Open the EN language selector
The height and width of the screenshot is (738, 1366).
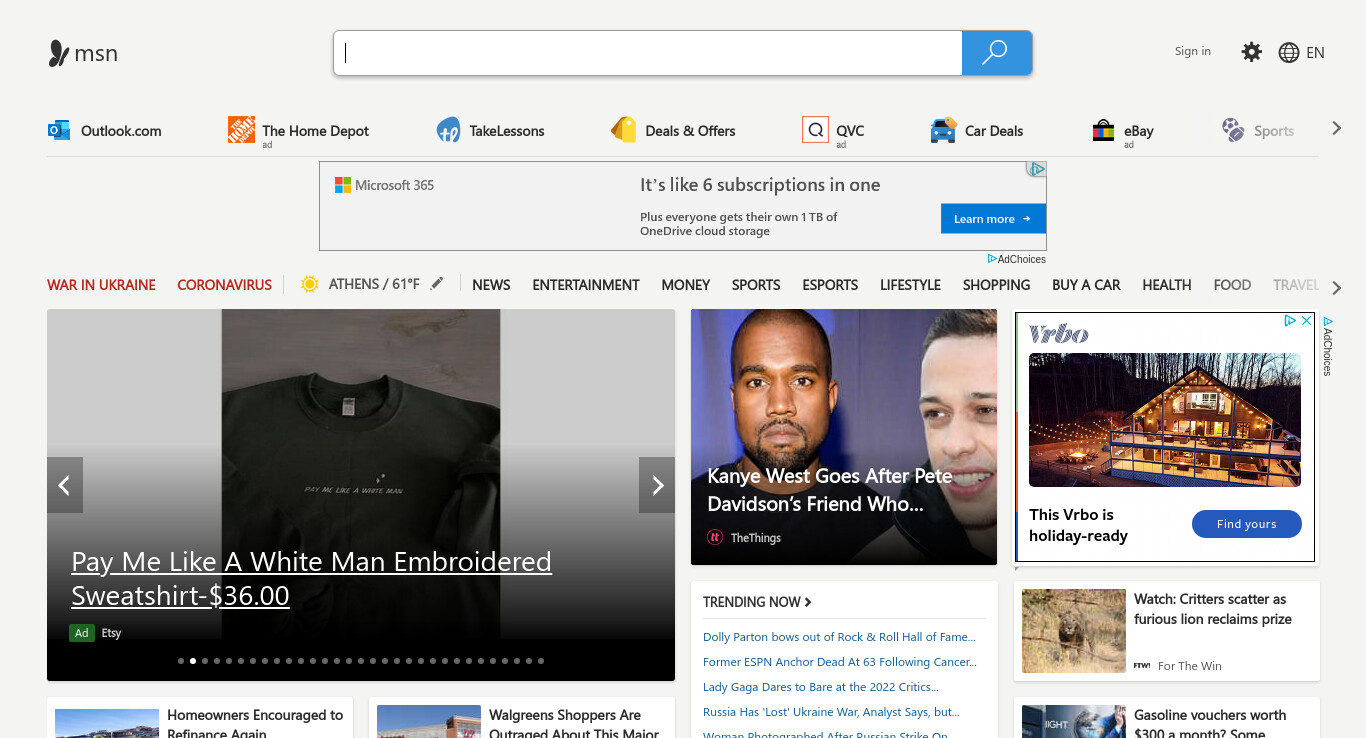click(1315, 53)
